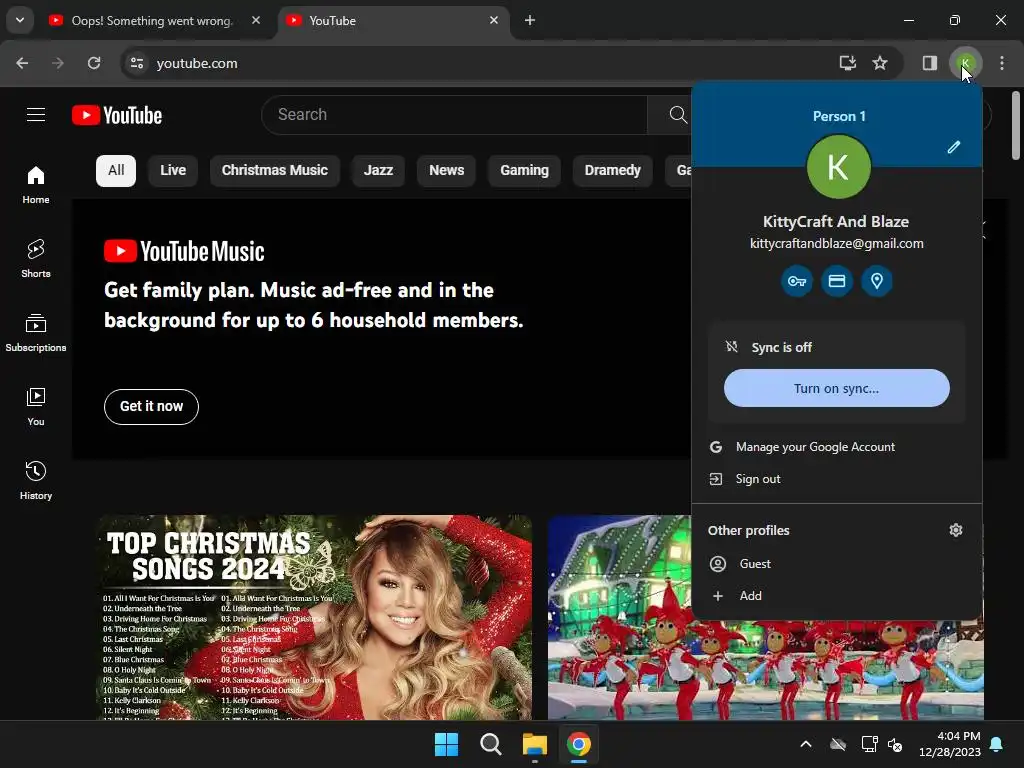Open saved passwords key icon
Viewport: 1024px width, 768px height.
pyautogui.click(x=797, y=281)
